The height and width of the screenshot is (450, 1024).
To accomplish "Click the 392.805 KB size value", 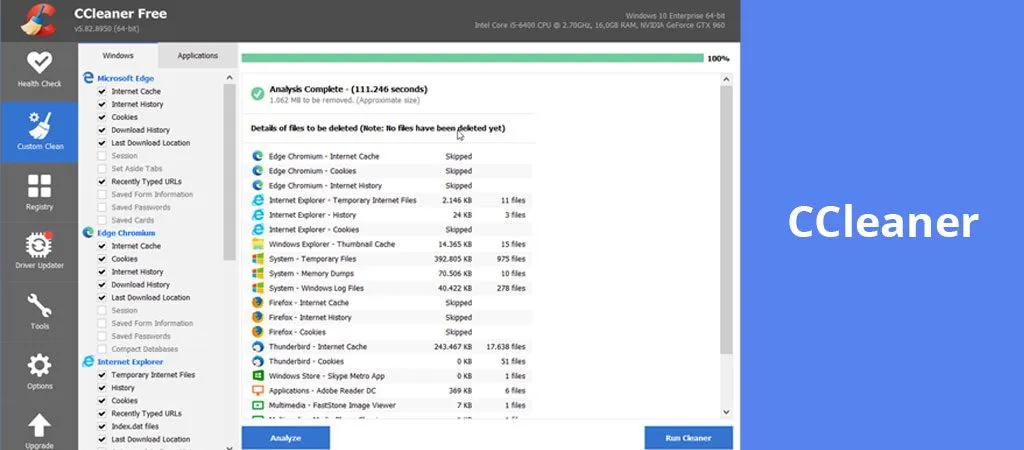I will pyautogui.click(x=453, y=259).
